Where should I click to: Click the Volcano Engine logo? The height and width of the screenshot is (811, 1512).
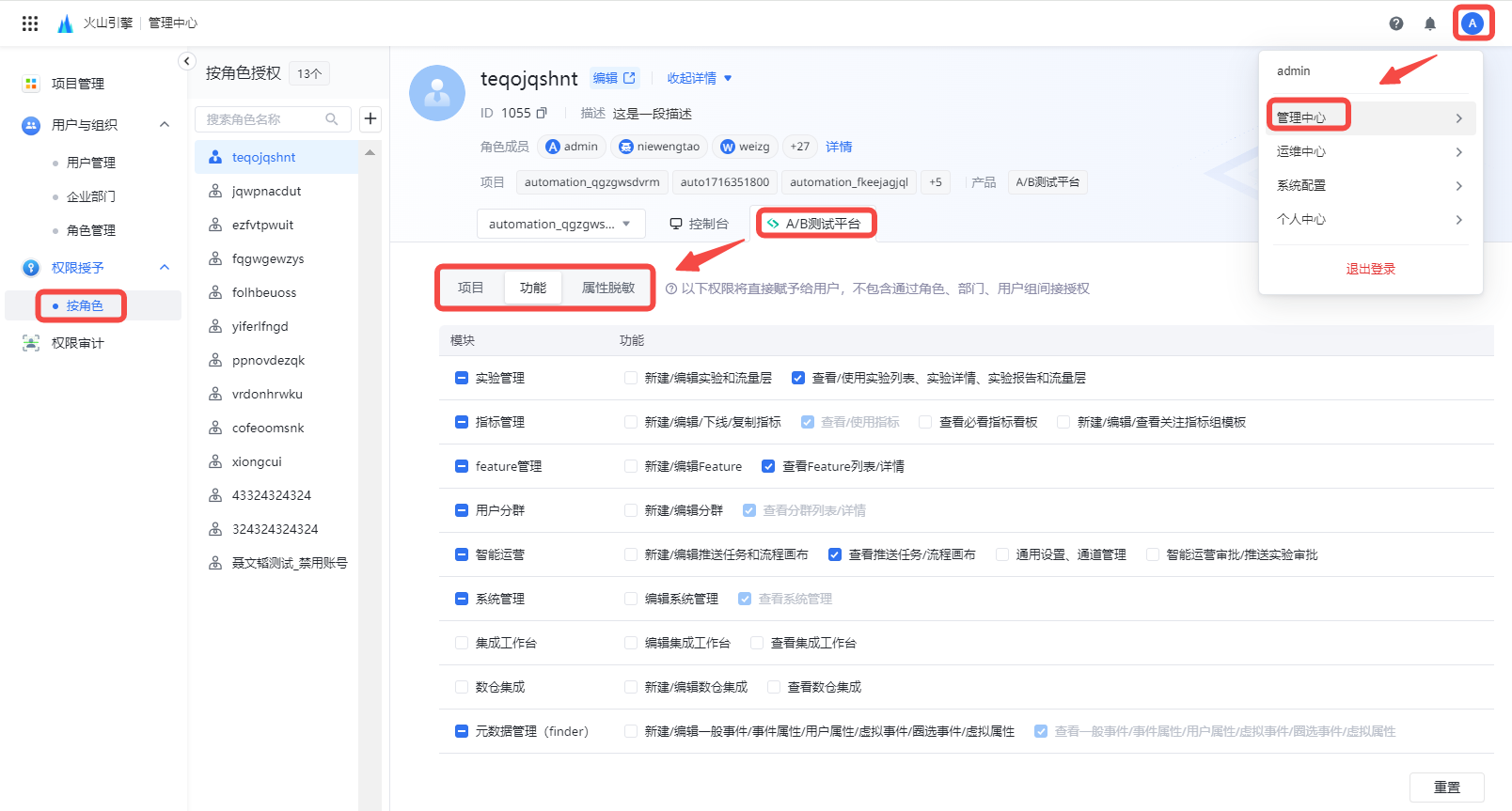point(65,23)
